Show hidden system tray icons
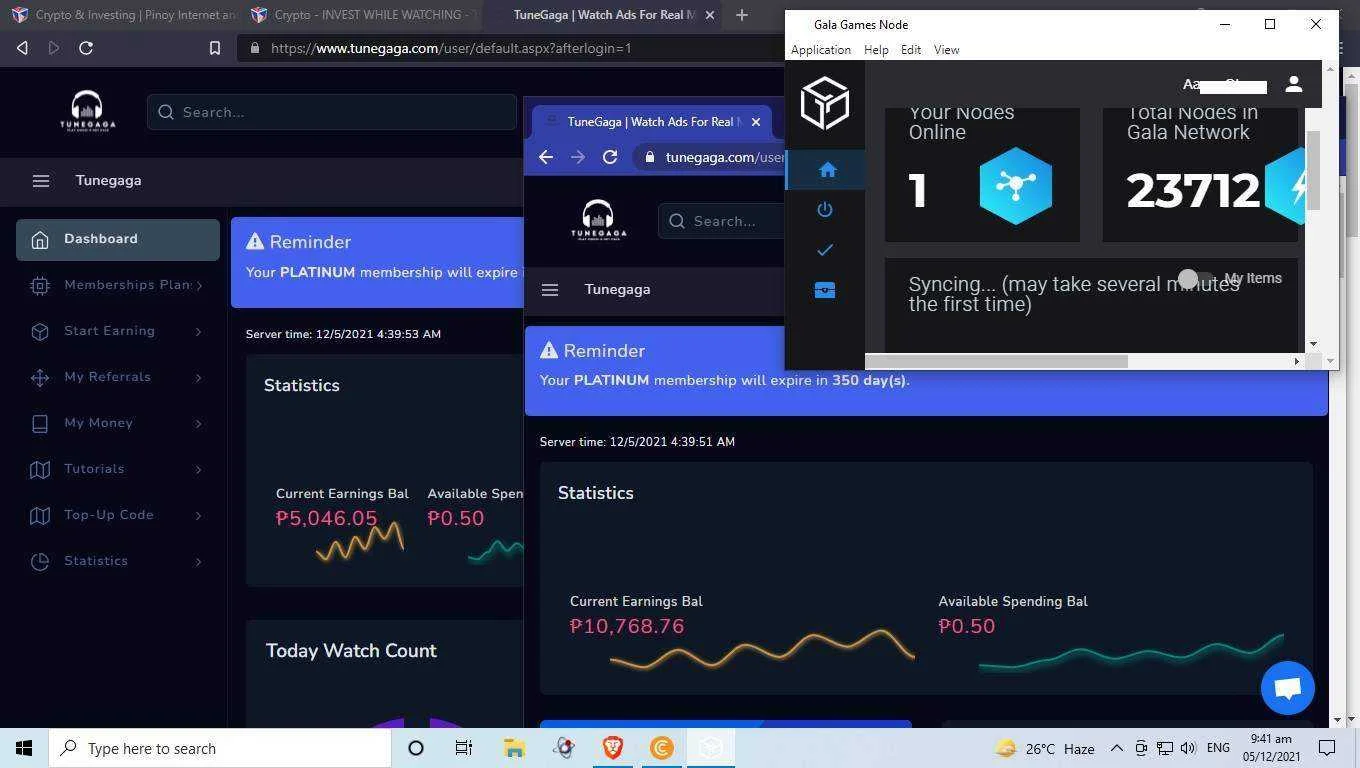The height and width of the screenshot is (768, 1360). click(1116, 748)
